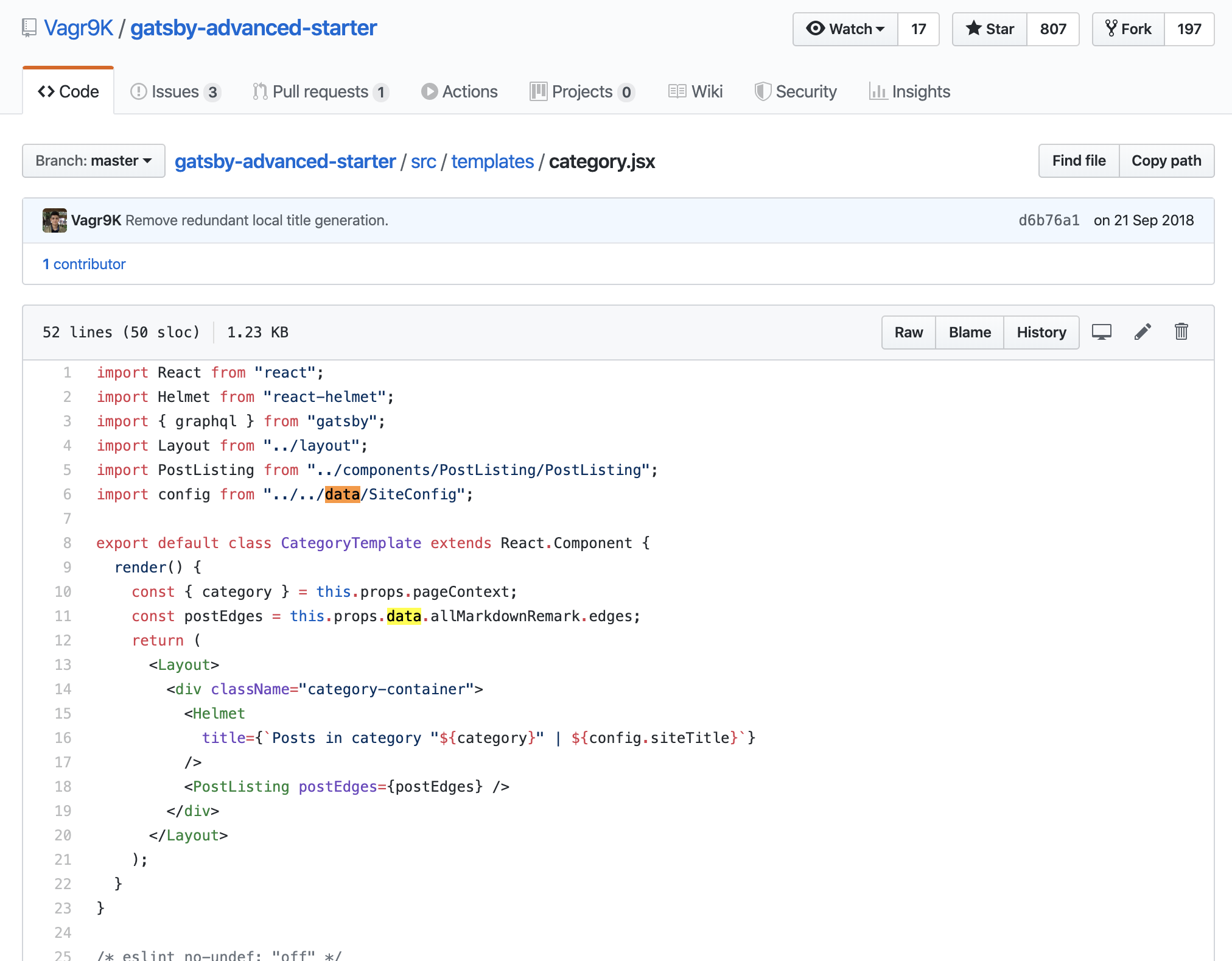Open the Wiki tab
This screenshot has width=1232, height=961.
(x=696, y=92)
